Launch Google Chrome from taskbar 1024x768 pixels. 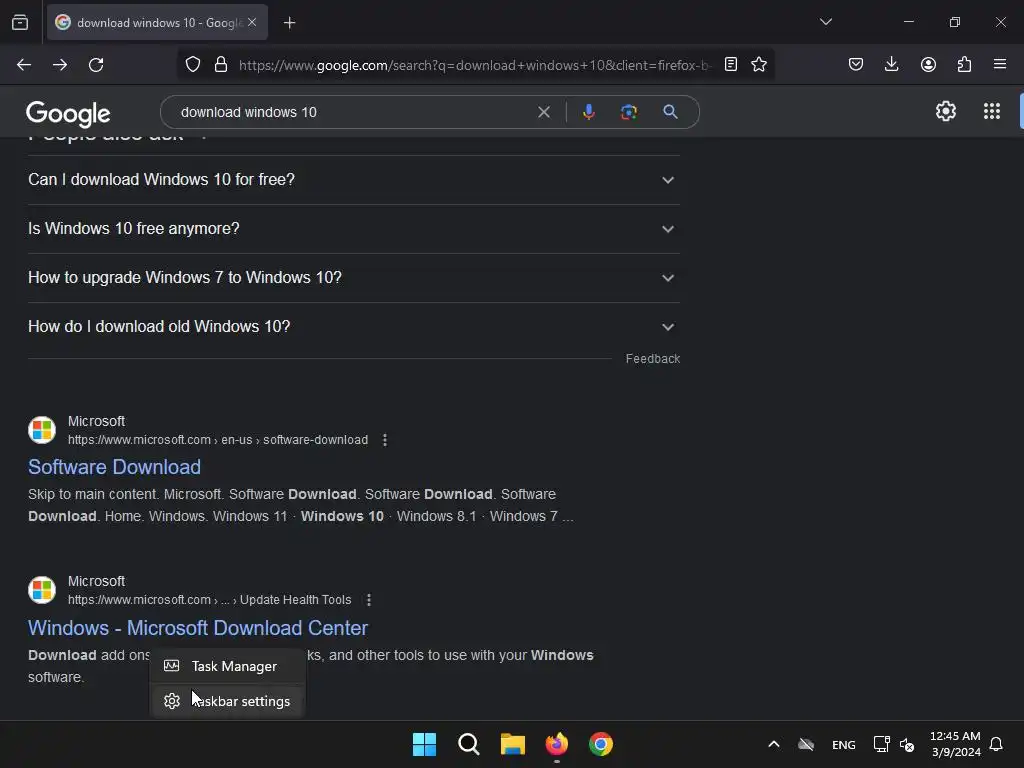[x=601, y=744]
